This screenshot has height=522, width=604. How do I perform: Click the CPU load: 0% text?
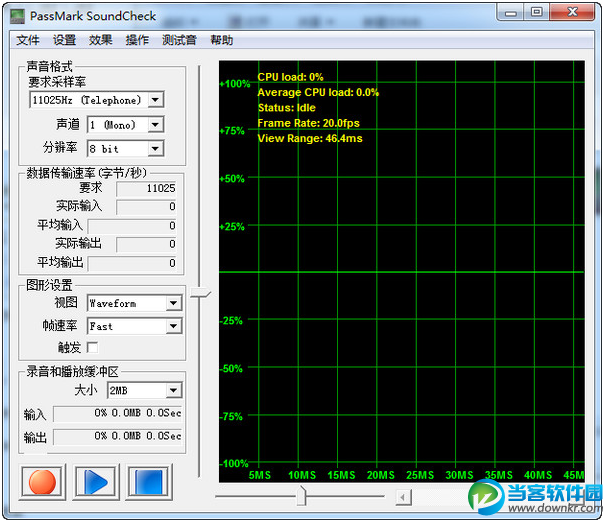pyautogui.click(x=290, y=77)
